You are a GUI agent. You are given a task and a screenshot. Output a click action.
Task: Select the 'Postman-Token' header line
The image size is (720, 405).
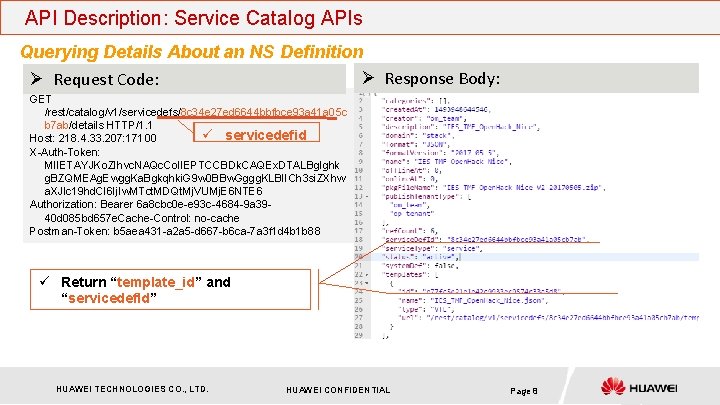(174, 231)
